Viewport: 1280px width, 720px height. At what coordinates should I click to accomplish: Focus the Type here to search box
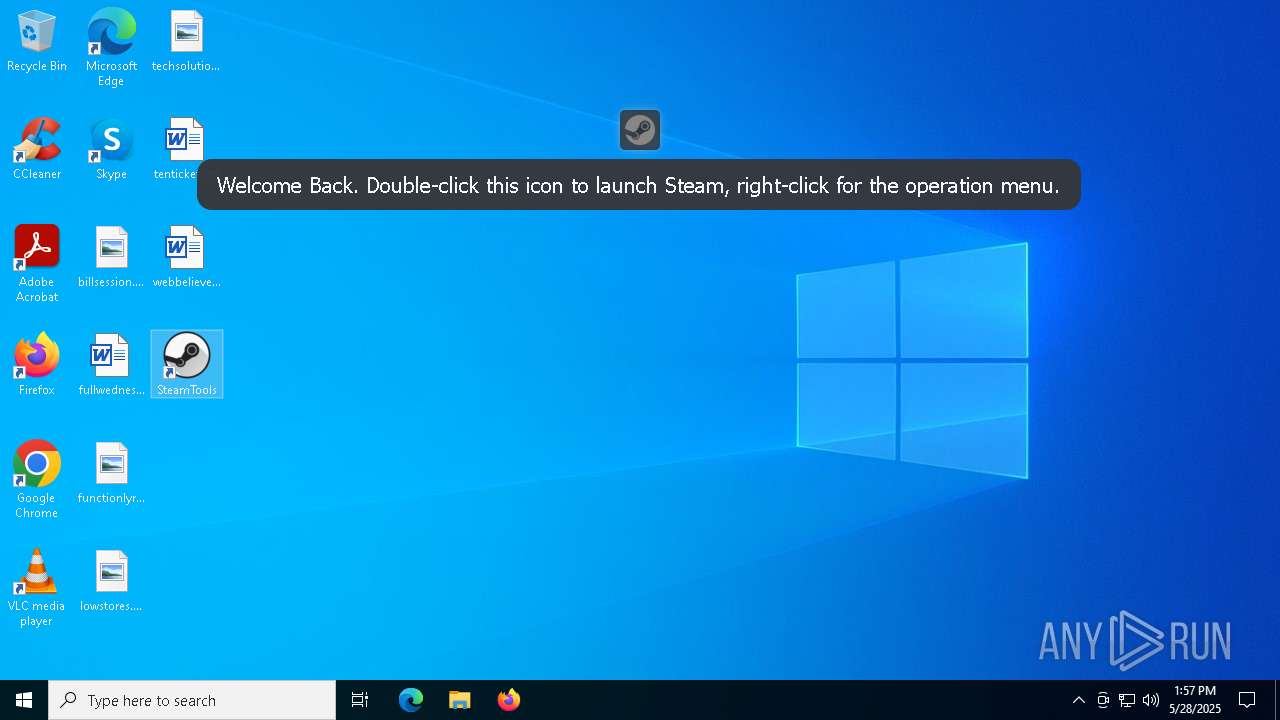tap(192, 700)
